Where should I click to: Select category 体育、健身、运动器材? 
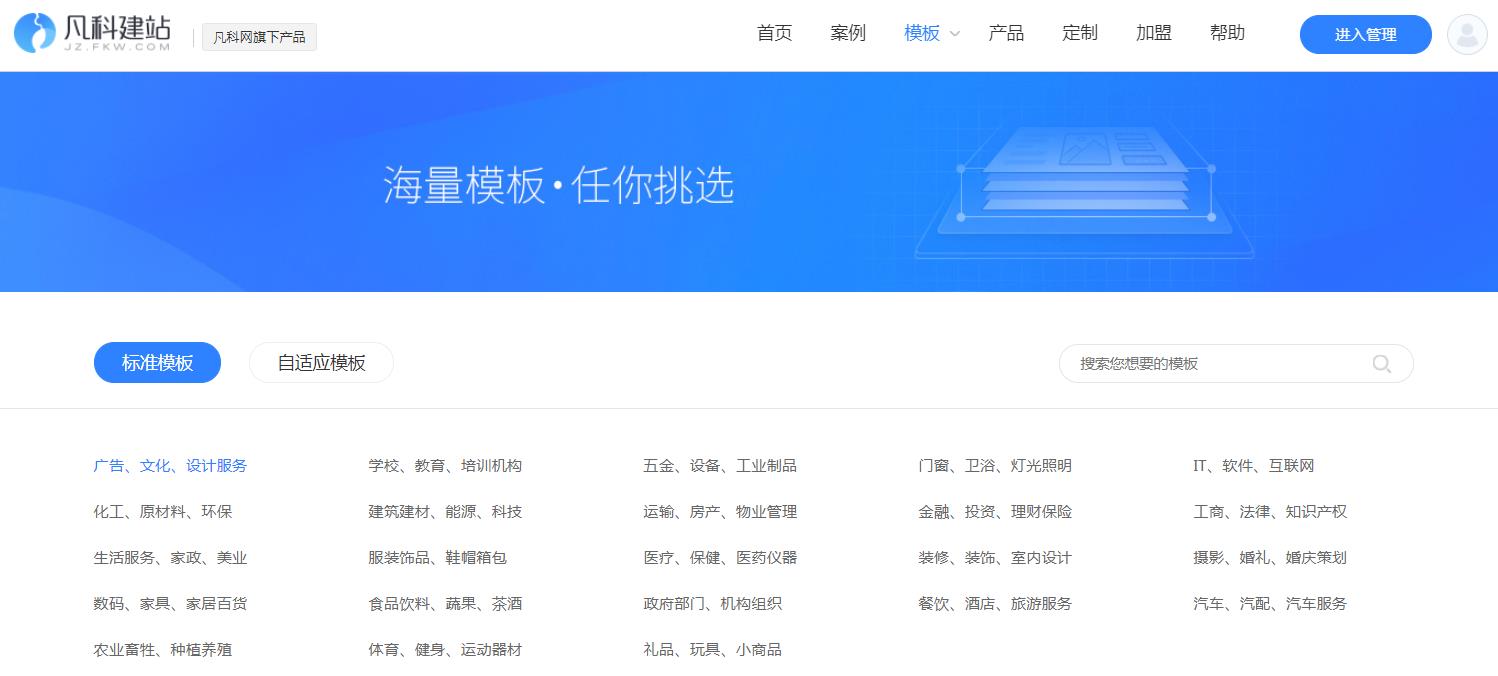(x=445, y=650)
